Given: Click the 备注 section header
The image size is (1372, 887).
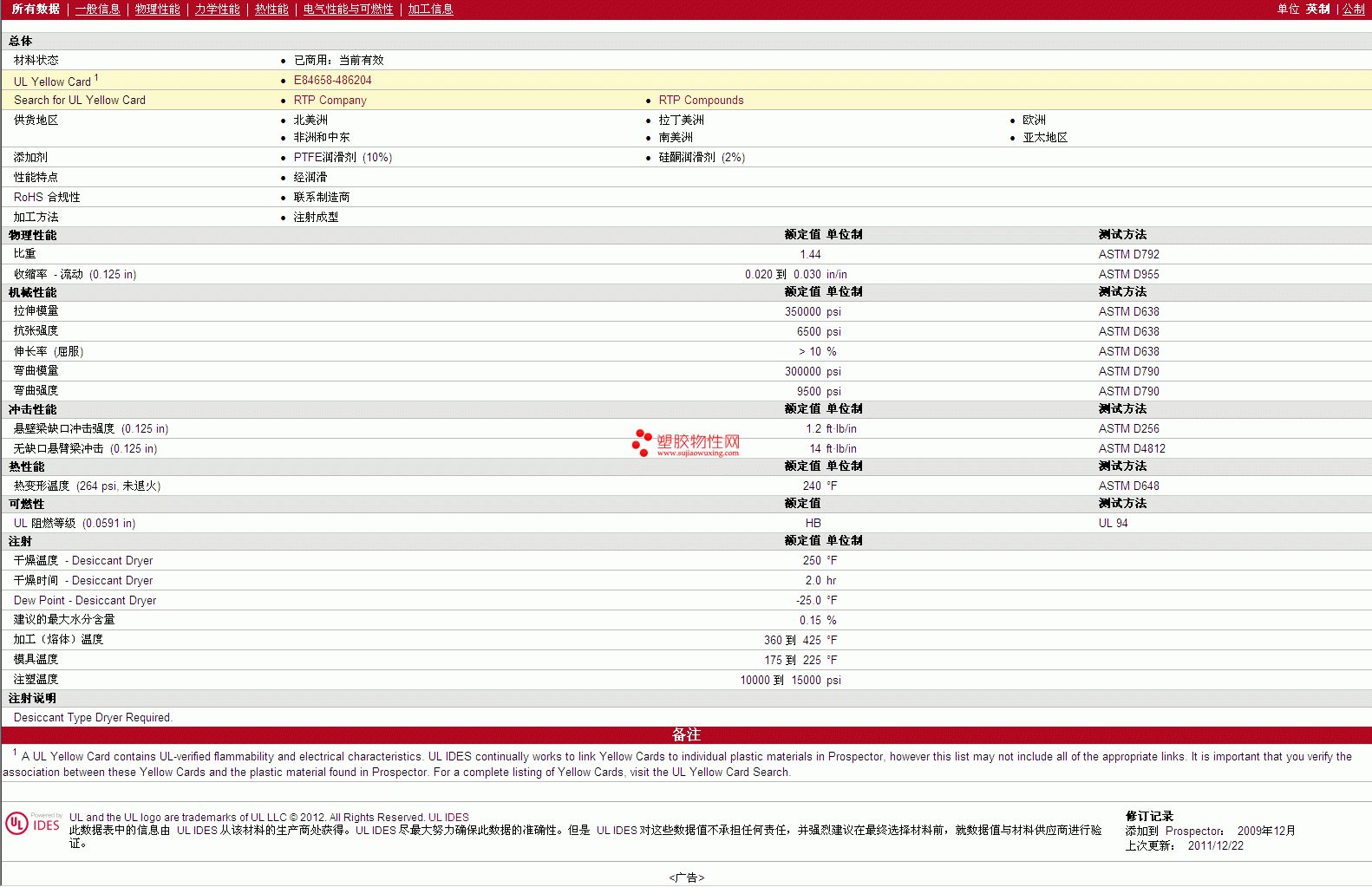Looking at the screenshot, I should tap(686, 734).
